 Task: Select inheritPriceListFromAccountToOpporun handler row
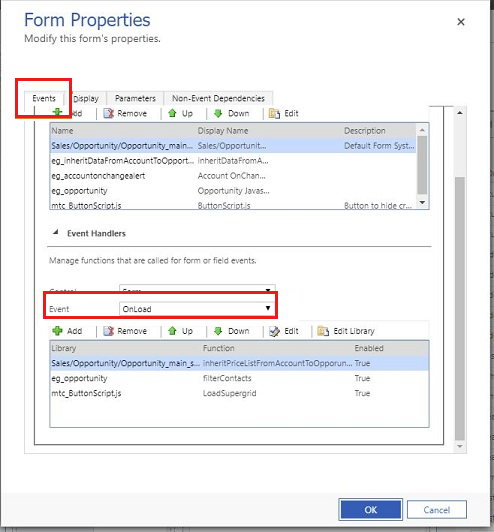pyautogui.click(x=239, y=363)
